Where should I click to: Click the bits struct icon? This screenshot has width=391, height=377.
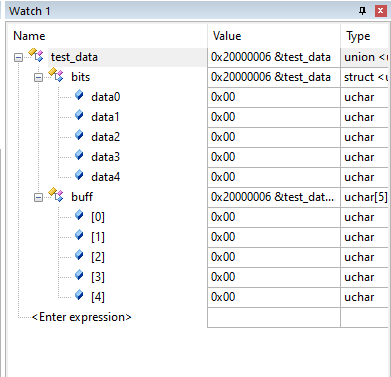56,75
